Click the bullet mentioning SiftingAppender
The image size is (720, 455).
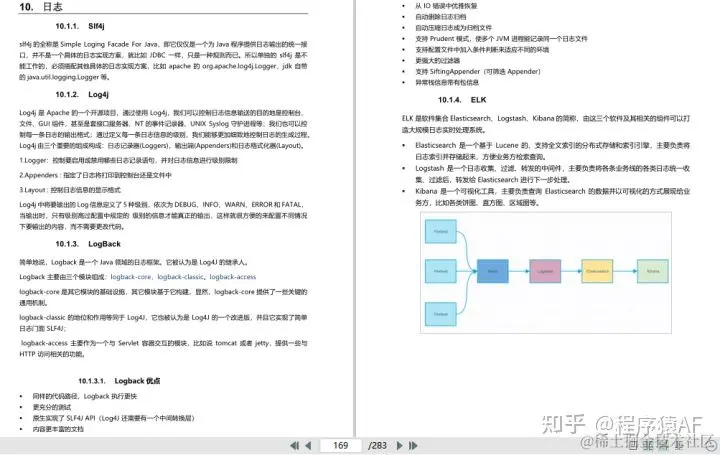(478, 71)
